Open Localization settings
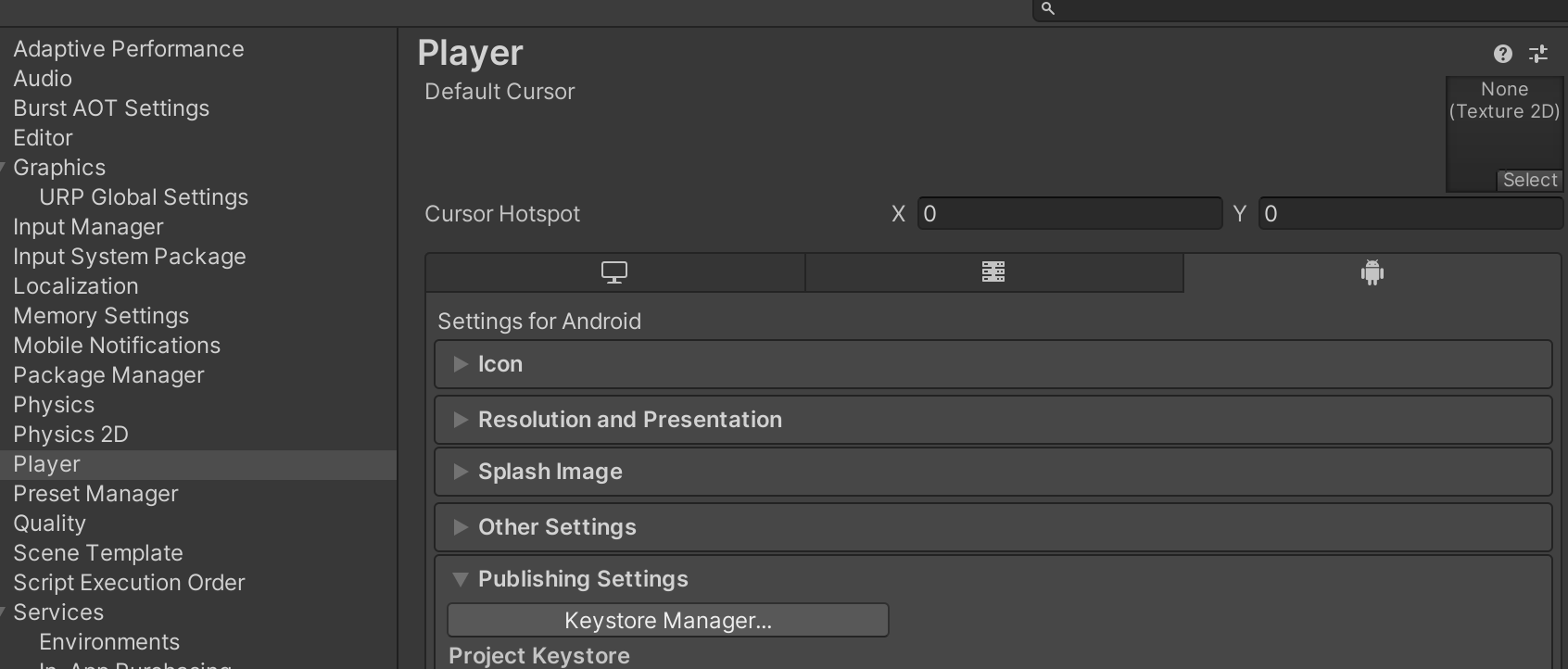Viewport: 1568px width, 669px height. (76, 286)
